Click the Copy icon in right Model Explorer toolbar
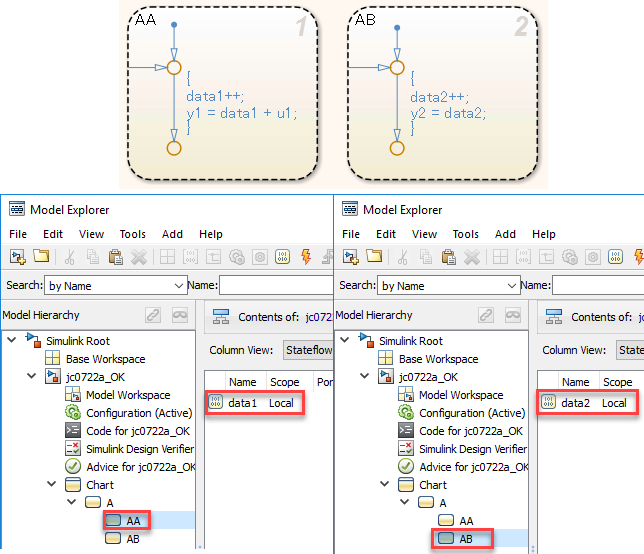The width and height of the screenshot is (644, 554). coord(426,257)
